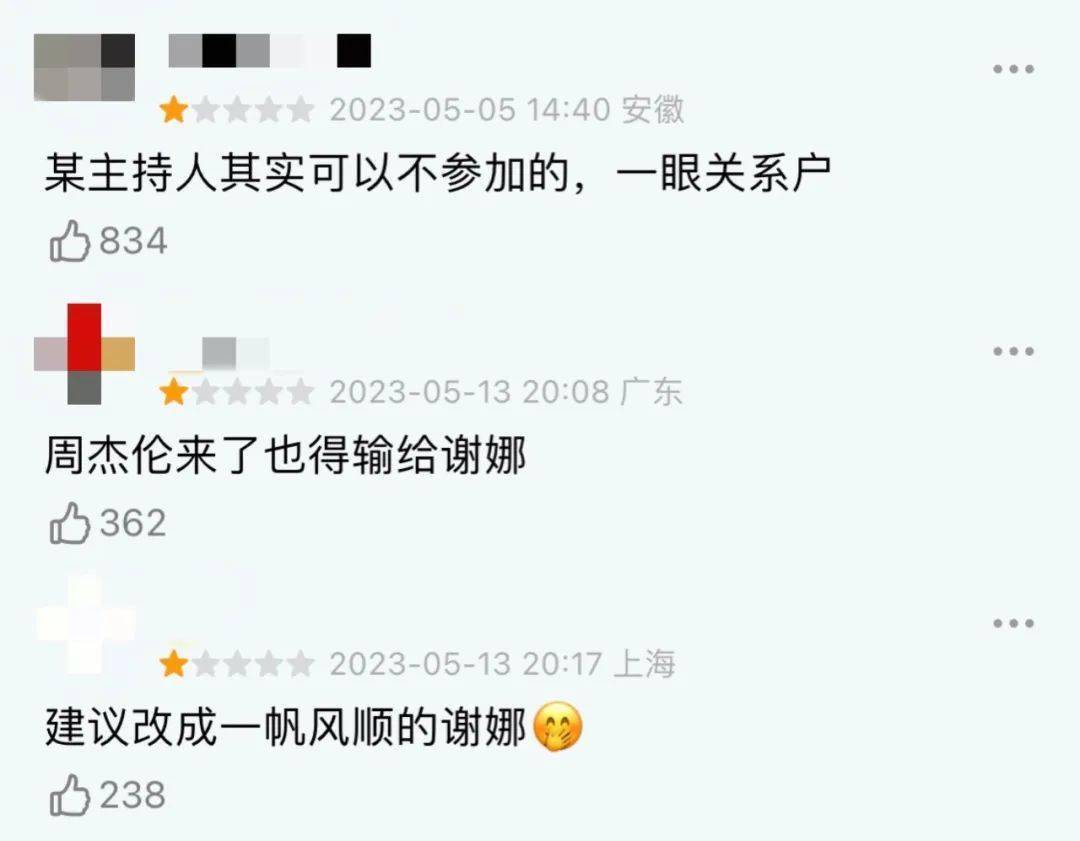
Task: Like the comment about 周杰伦
Action: [x=70, y=523]
